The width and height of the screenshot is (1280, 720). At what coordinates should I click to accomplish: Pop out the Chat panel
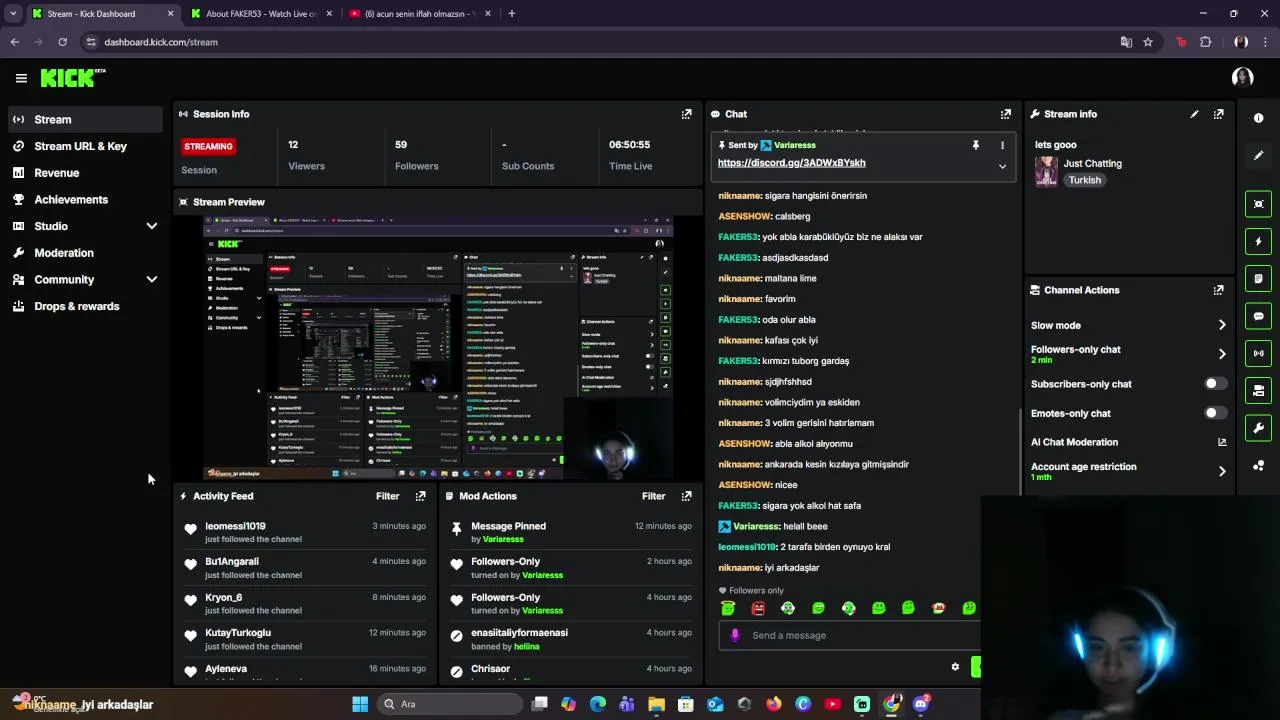tap(1005, 114)
